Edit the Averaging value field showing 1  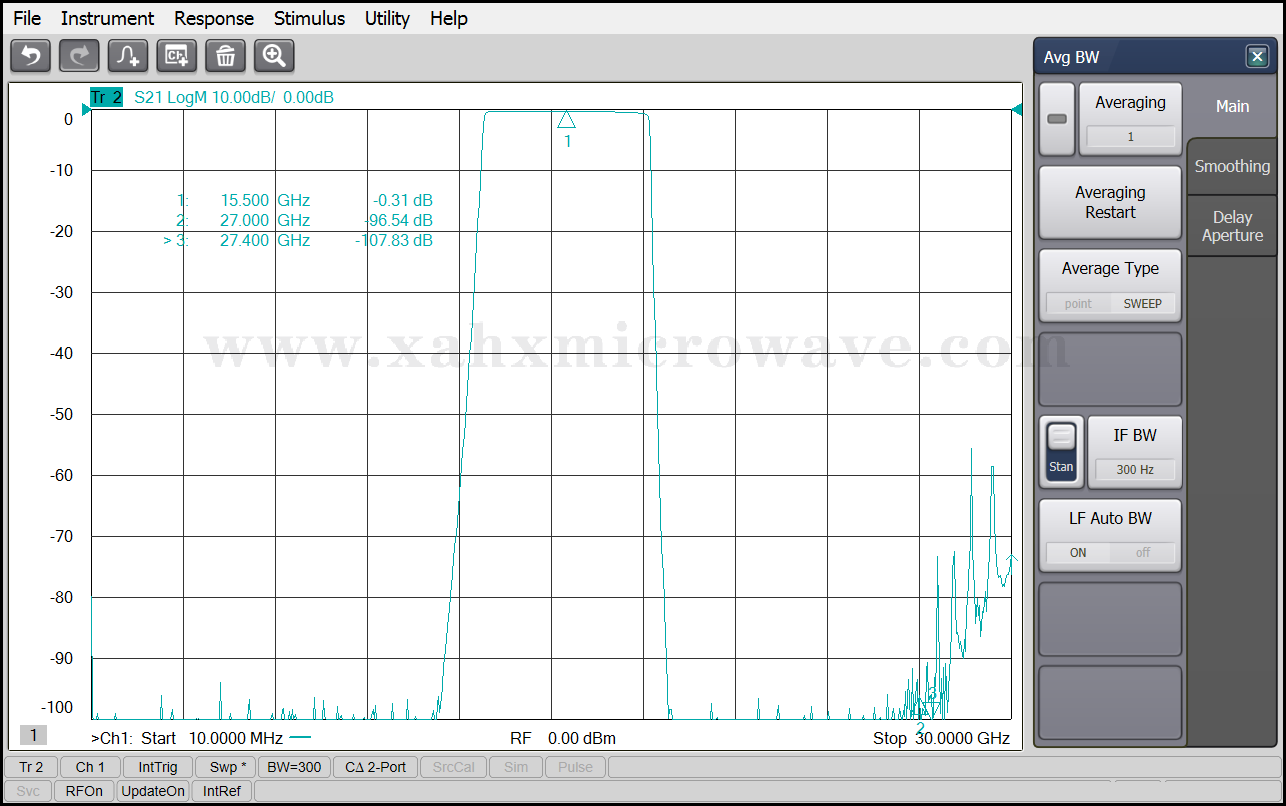click(x=1130, y=137)
